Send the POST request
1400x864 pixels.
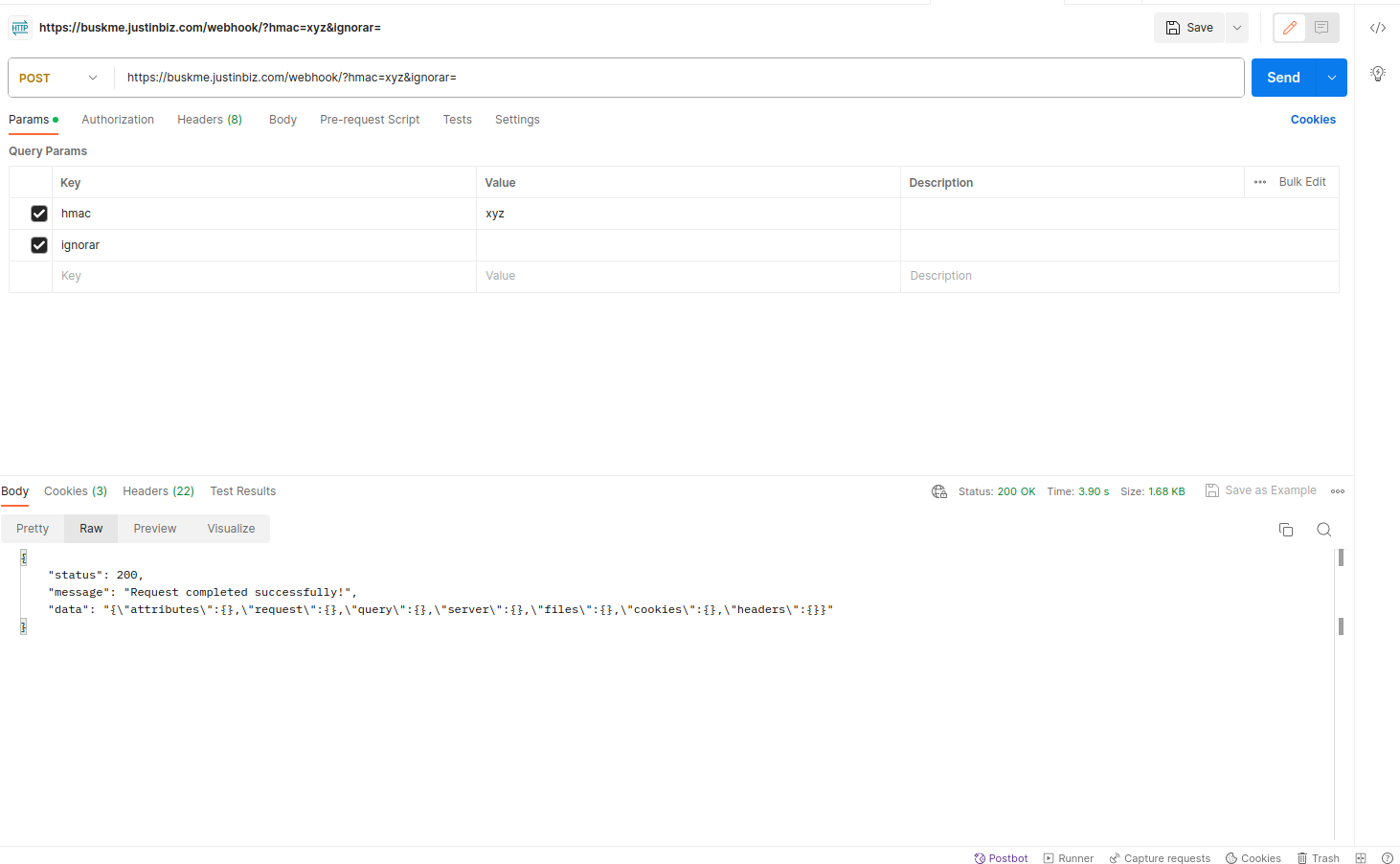coord(1283,78)
